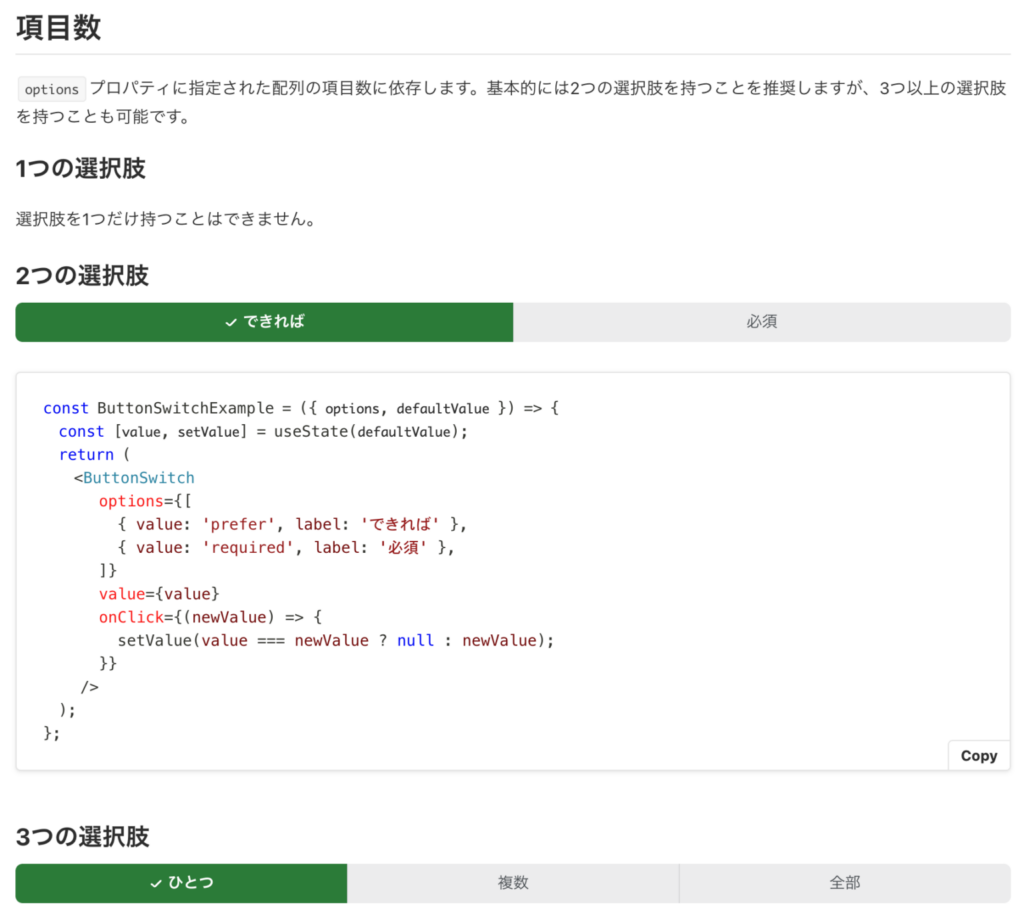Toggle the ひとつ option in three-choice switch

(x=180, y=883)
